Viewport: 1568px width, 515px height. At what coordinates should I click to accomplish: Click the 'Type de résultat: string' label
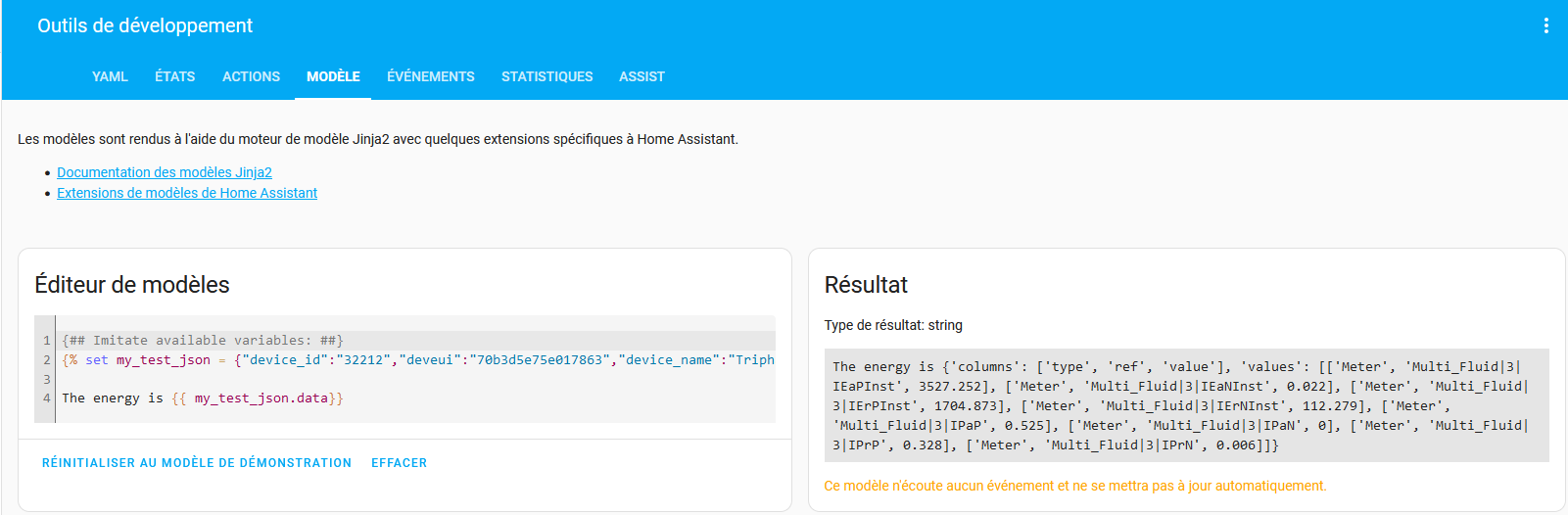point(892,325)
